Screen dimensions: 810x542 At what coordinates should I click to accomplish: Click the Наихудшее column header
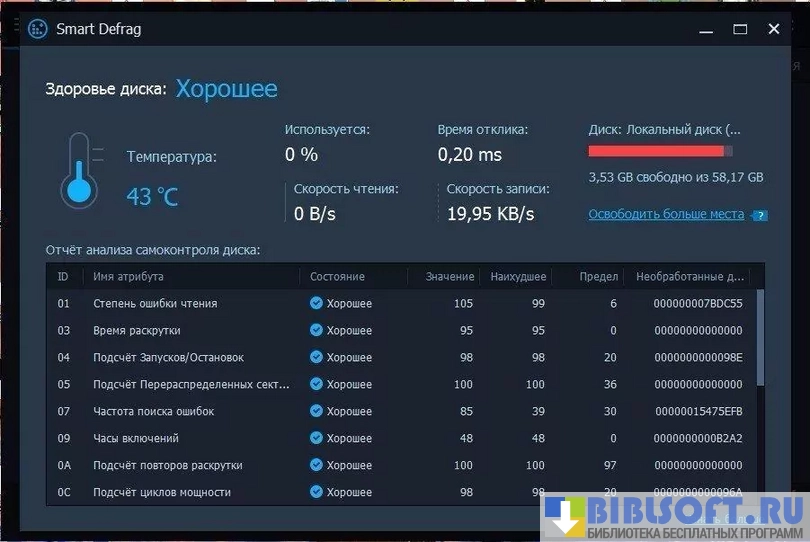pos(518,276)
